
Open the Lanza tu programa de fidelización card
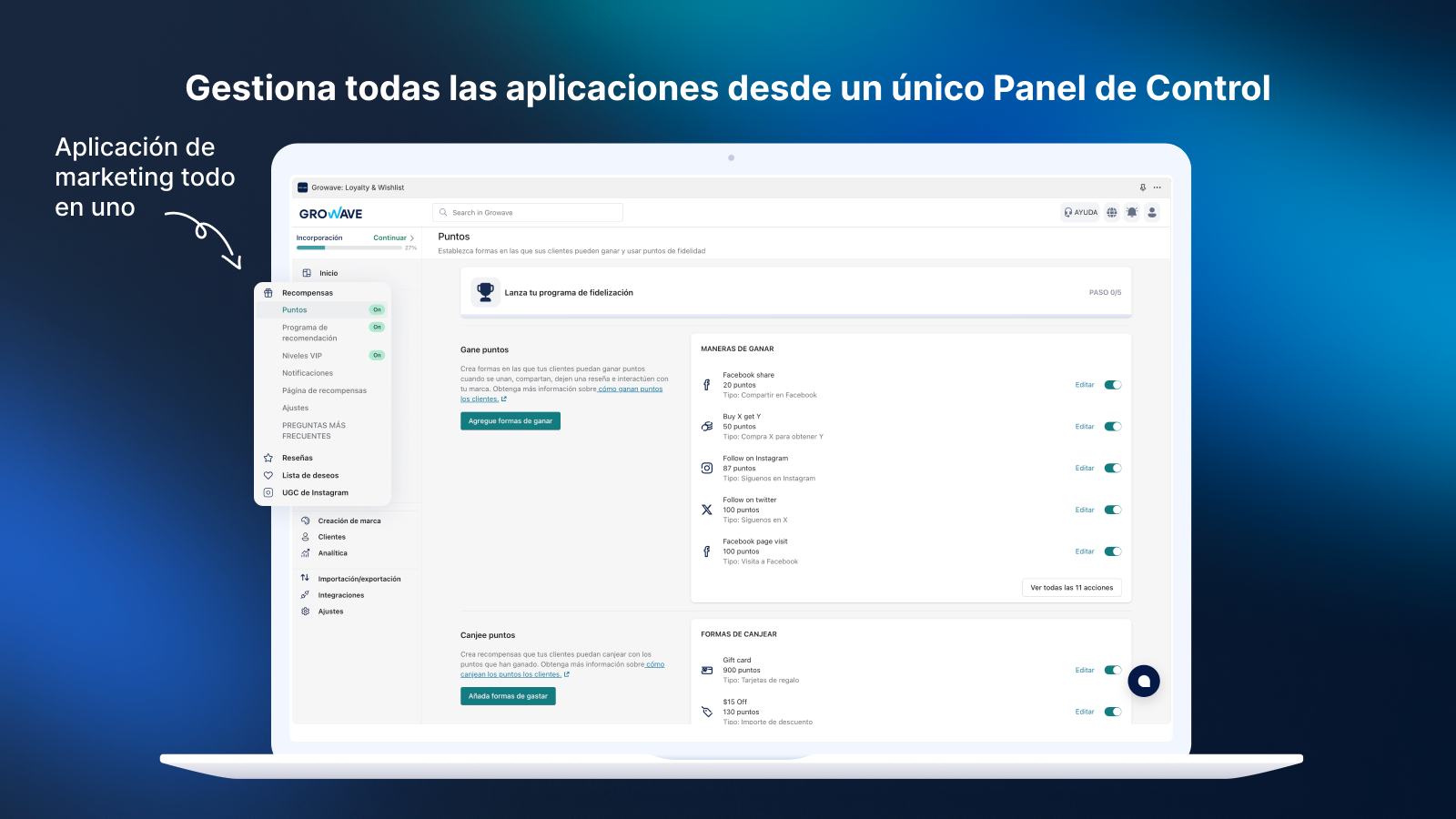click(796, 292)
